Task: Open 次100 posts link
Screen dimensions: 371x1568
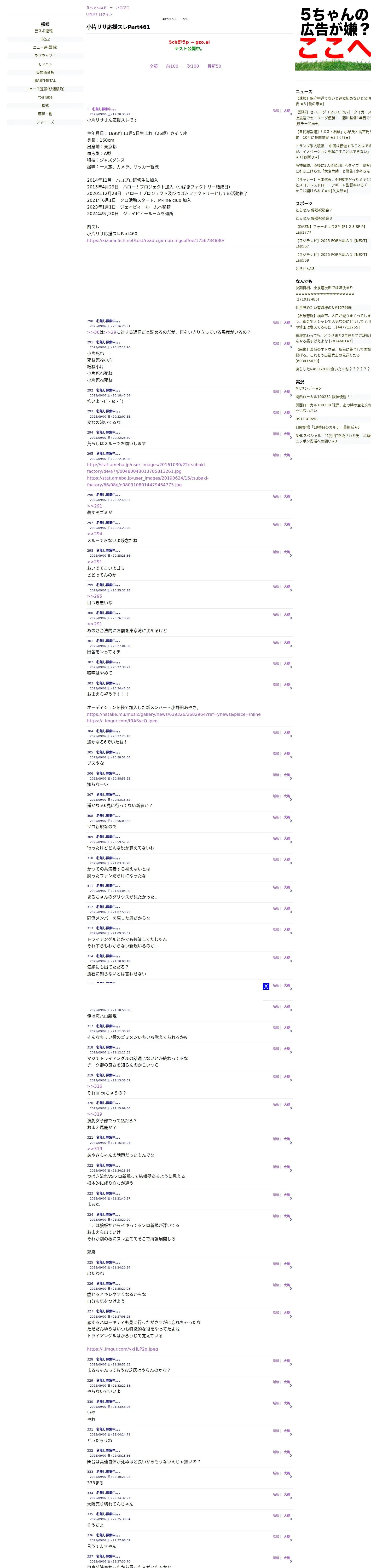Action: 193,66
